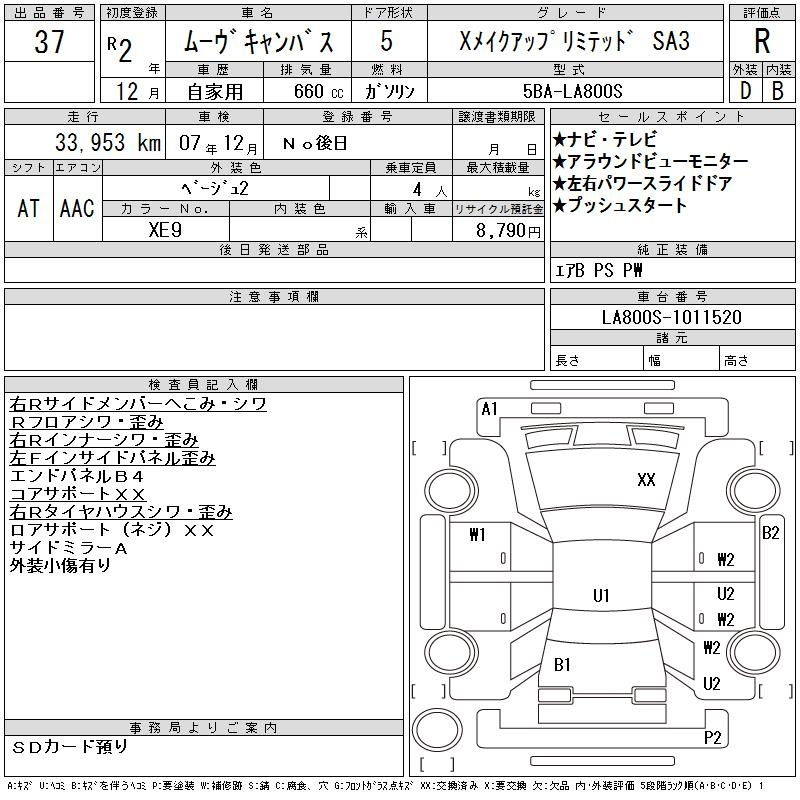The width and height of the screenshot is (800, 800).
Task: Click inspector note サイドミラーA
Action: point(68,548)
